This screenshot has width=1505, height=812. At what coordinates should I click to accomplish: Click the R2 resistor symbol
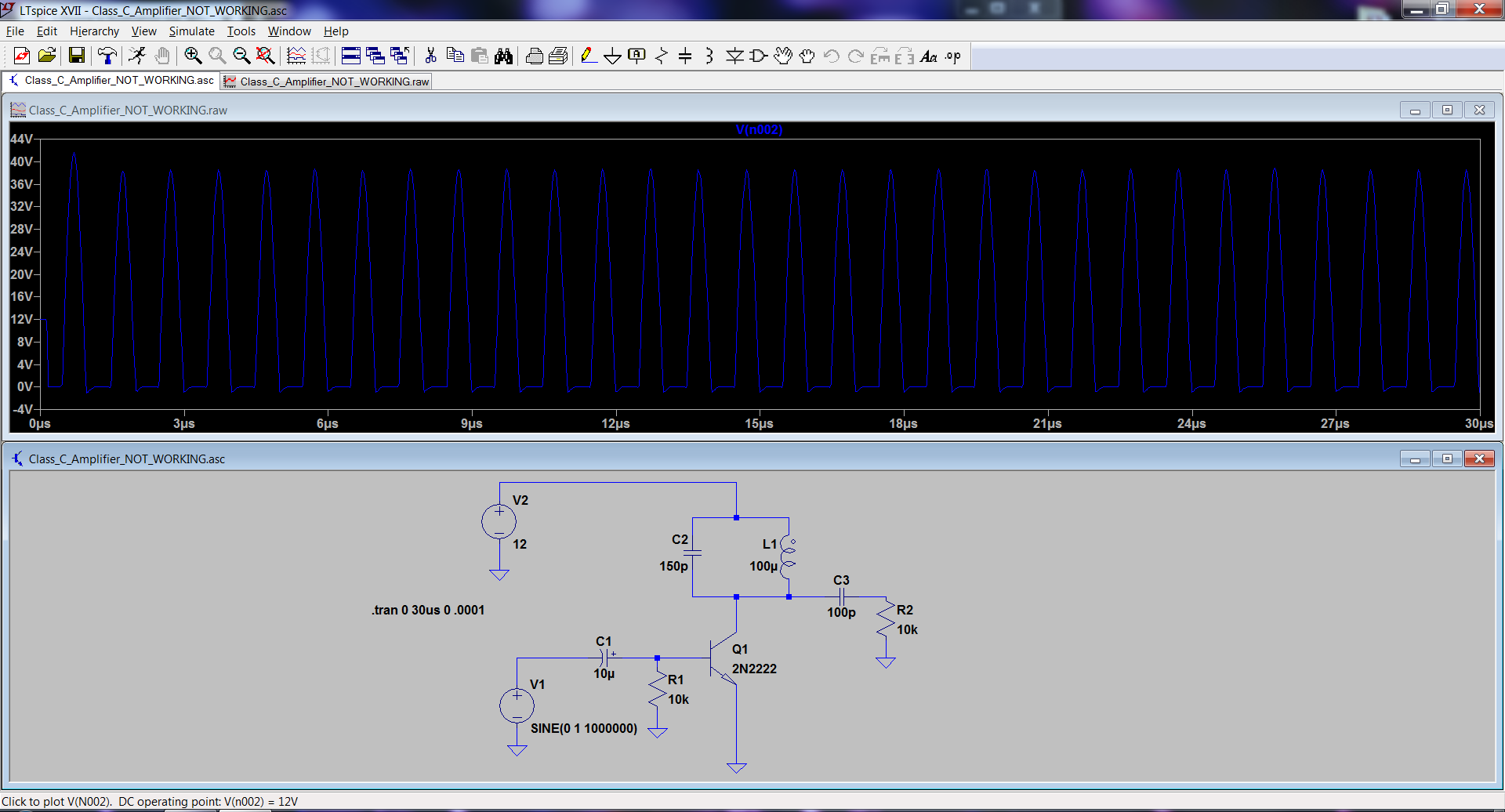886,618
